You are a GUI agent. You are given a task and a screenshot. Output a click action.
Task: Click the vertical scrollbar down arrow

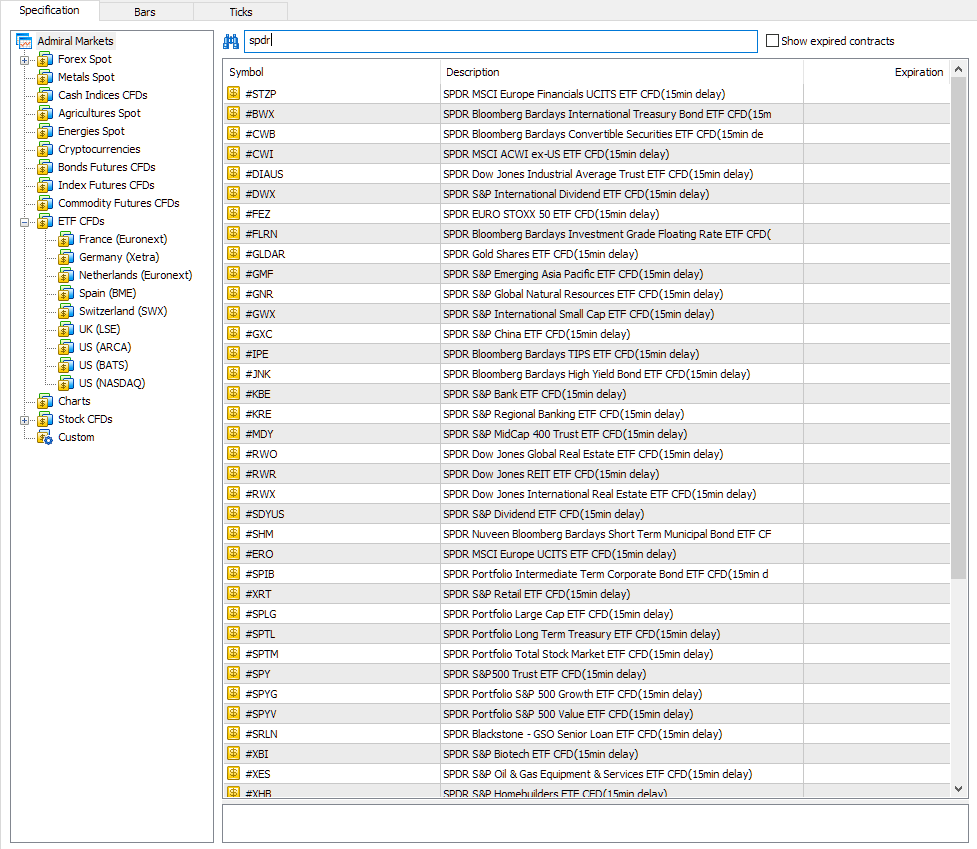click(959, 789)
